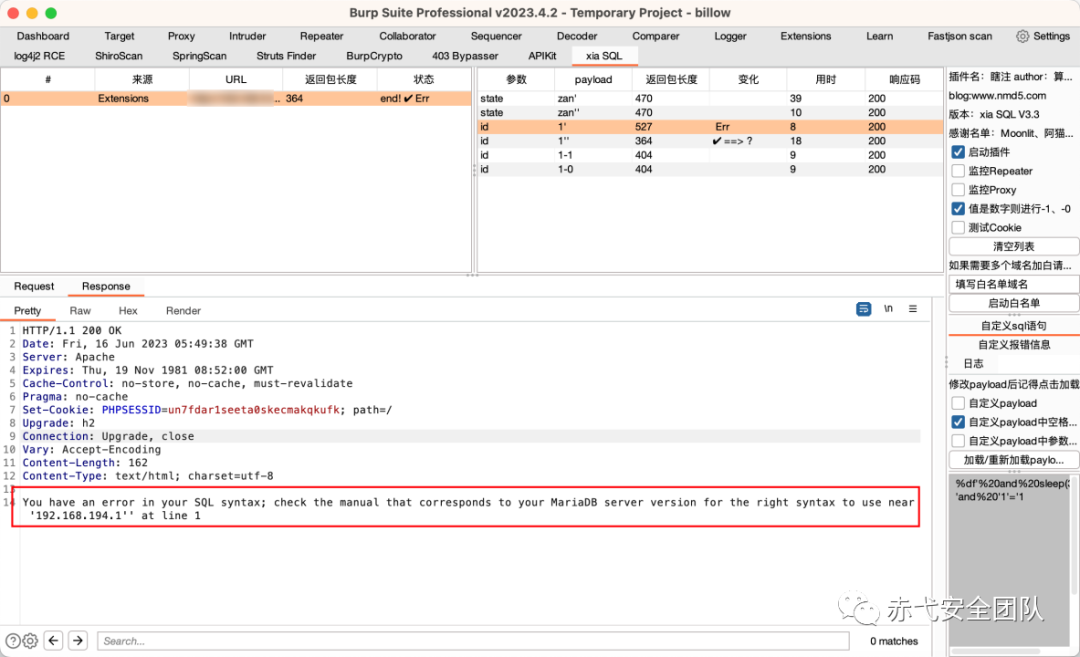Toggle the word-wrap icon in response toolbar
Image resolution: width=1080 pixels, height=657 pixels.
[x=863, y=309]
